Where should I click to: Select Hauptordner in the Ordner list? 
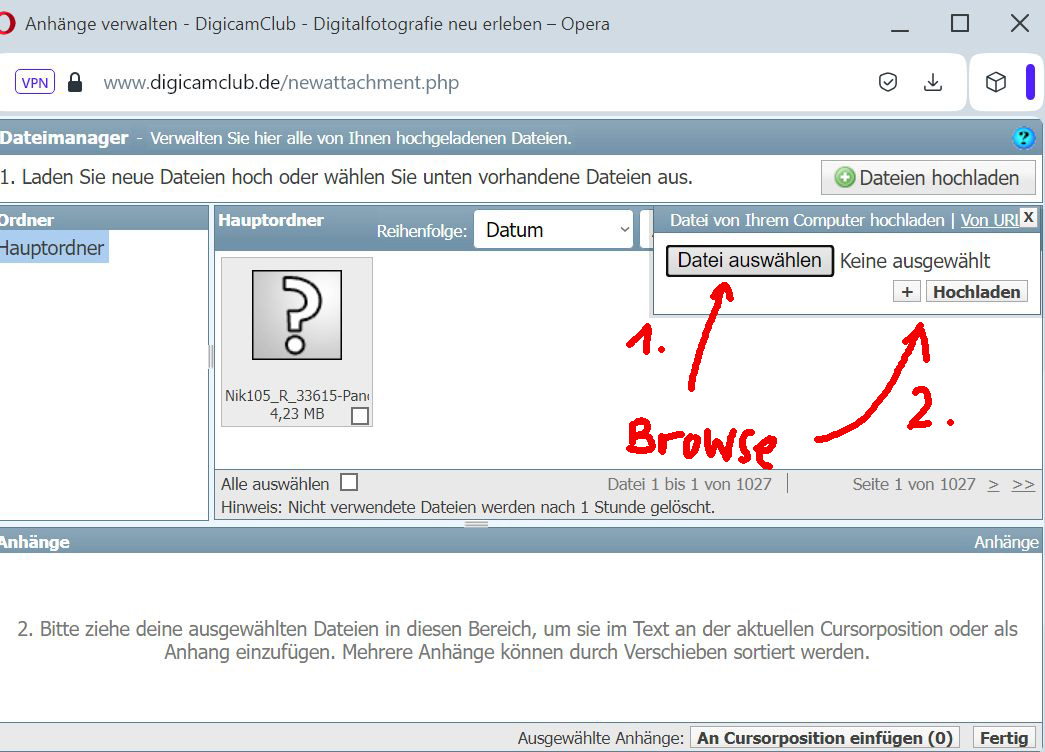click(52, 248)
